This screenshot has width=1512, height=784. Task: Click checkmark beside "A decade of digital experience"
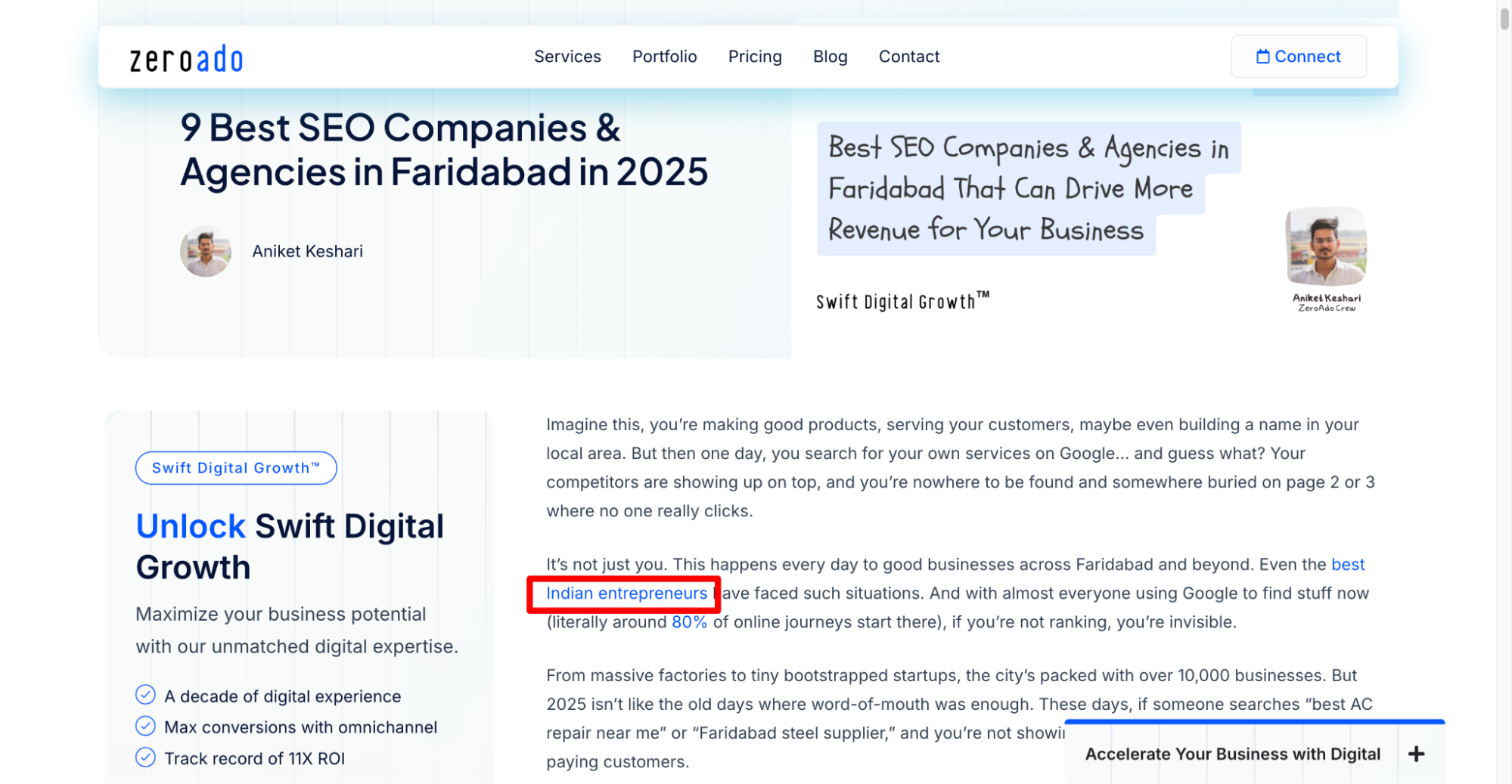point(146,695)
